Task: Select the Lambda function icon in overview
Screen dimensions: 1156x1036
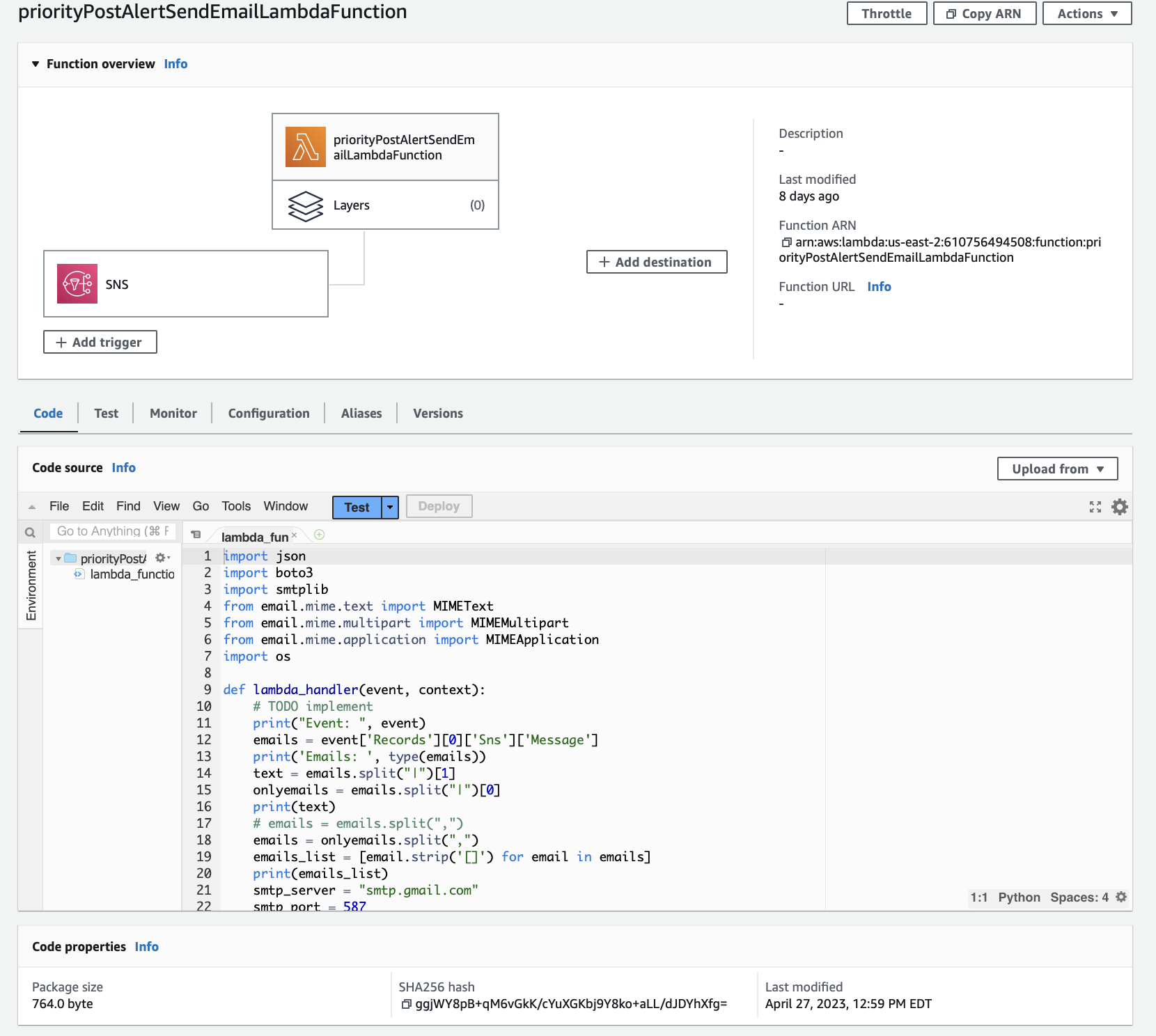Action: tap(305, 146)
